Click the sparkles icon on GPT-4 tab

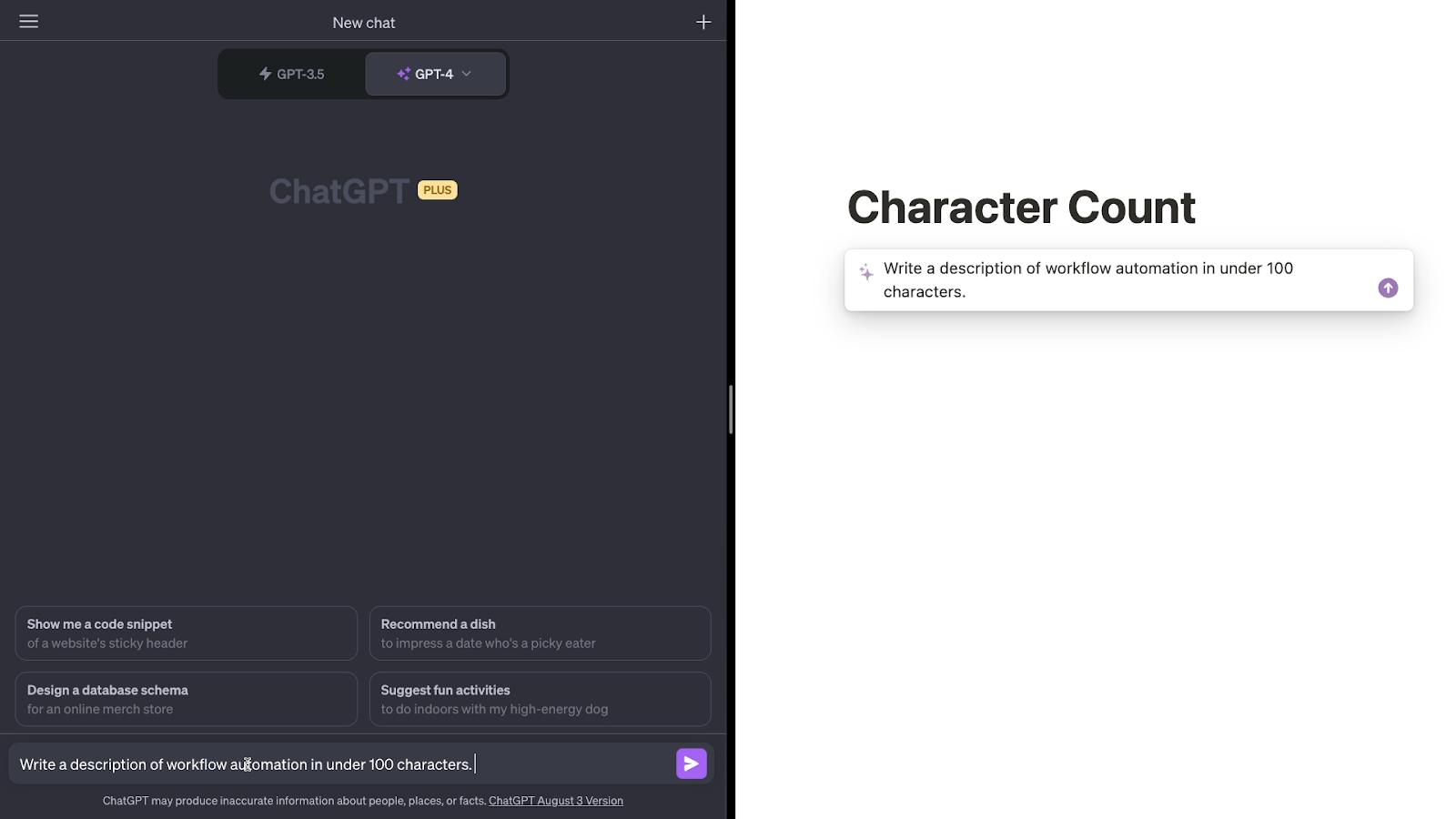point(404,74)
